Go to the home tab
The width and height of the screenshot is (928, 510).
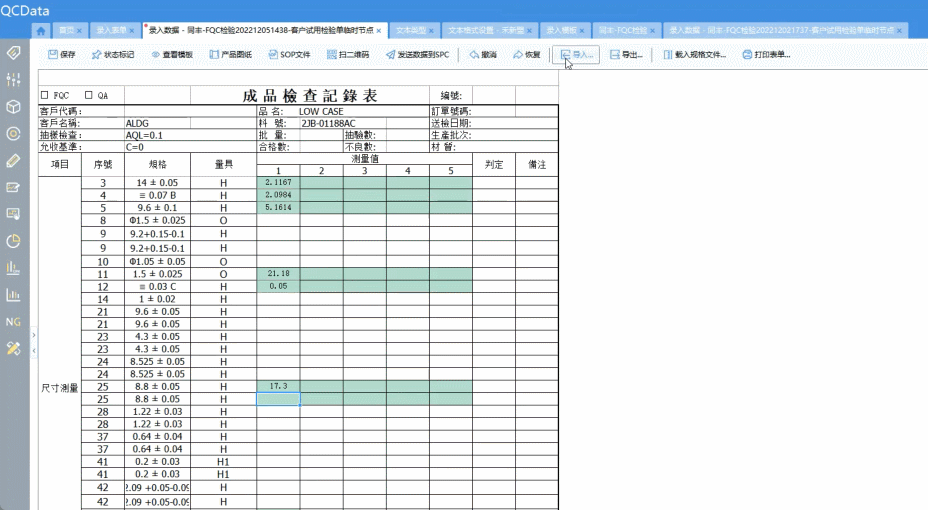(40, 31)
